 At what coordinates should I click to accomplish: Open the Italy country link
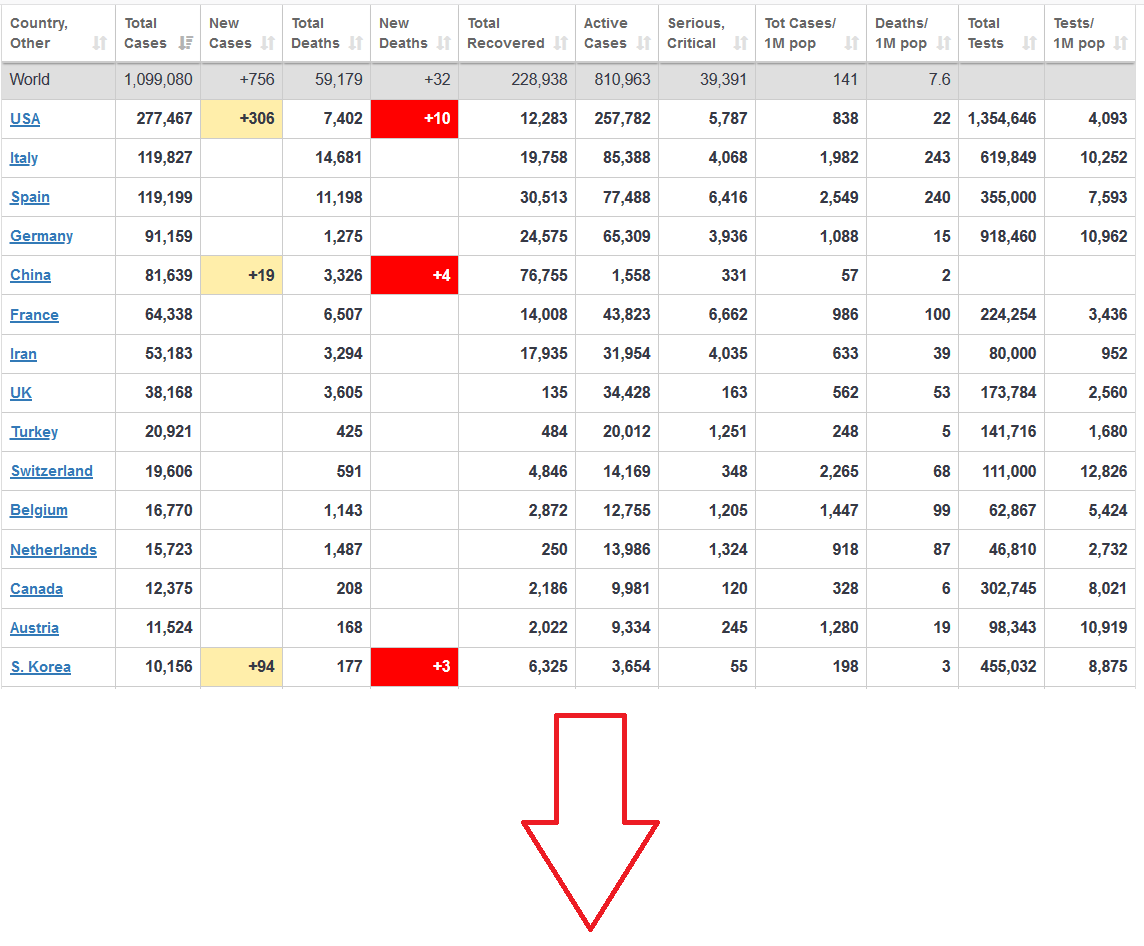(x=24, y=158)
